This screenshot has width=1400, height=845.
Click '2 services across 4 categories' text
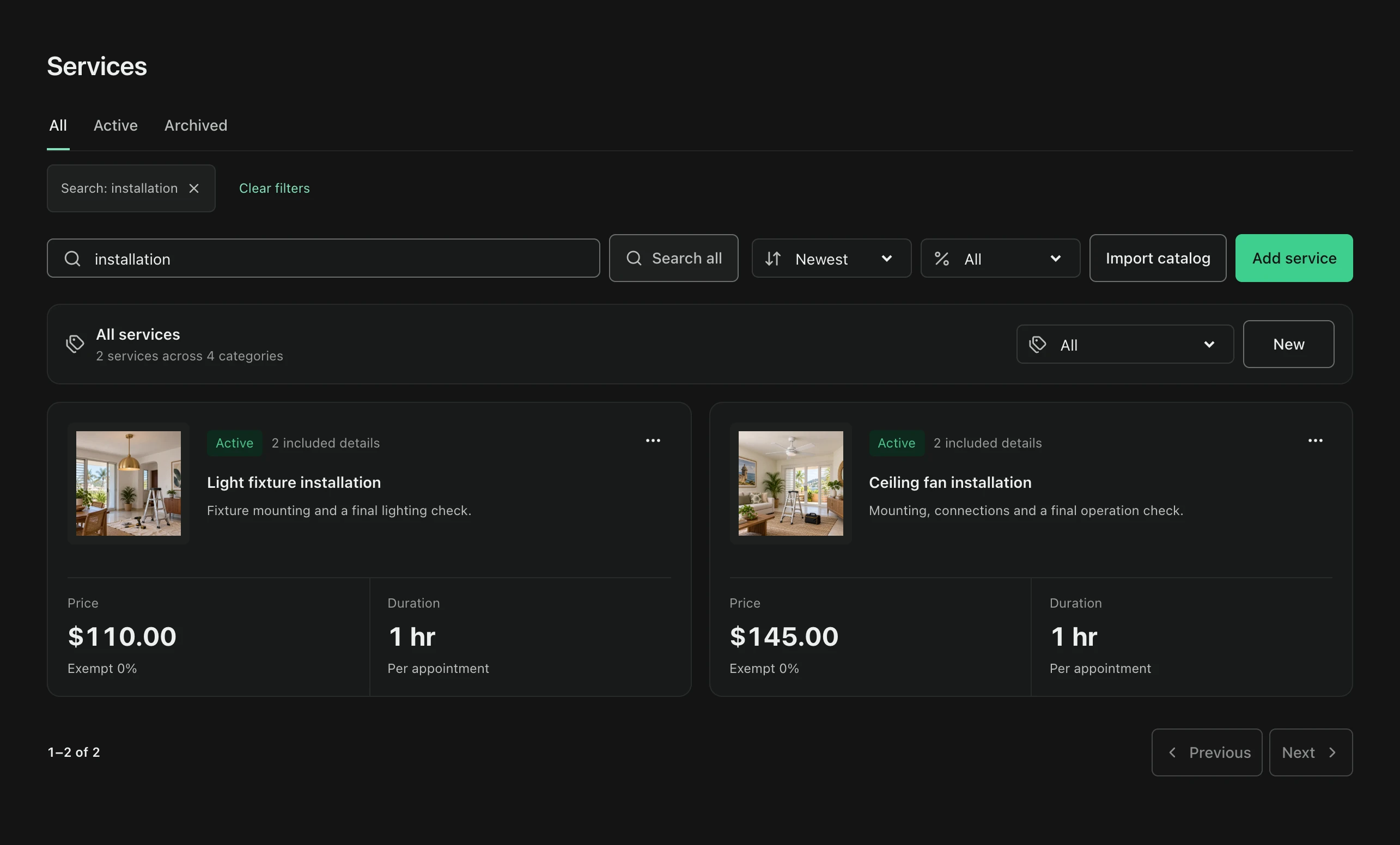[x=189, y=356]
